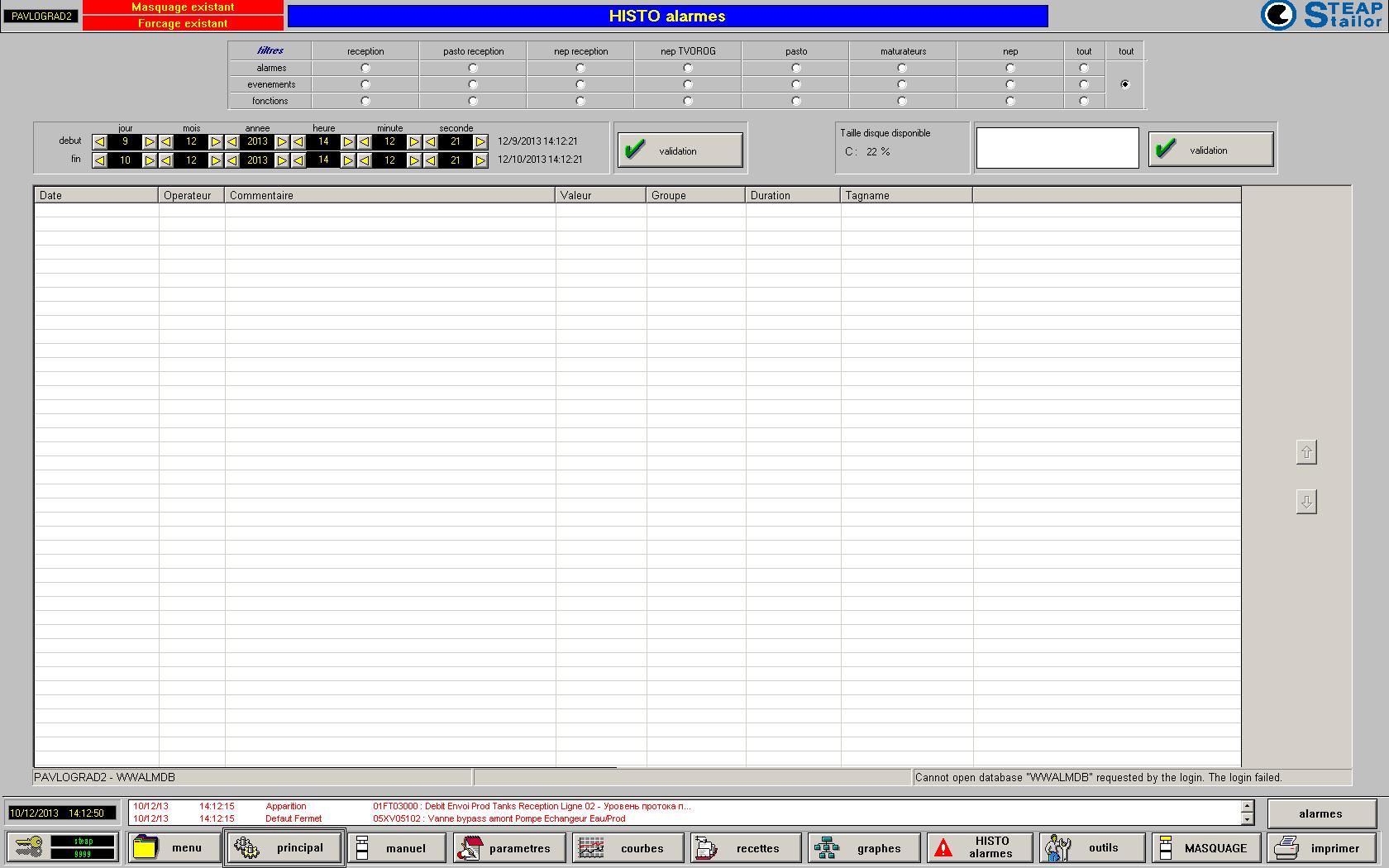The height and width of the screenshot is (868, 1389).
Task: Open the menu folder icon button
Action: click(146, 847)
